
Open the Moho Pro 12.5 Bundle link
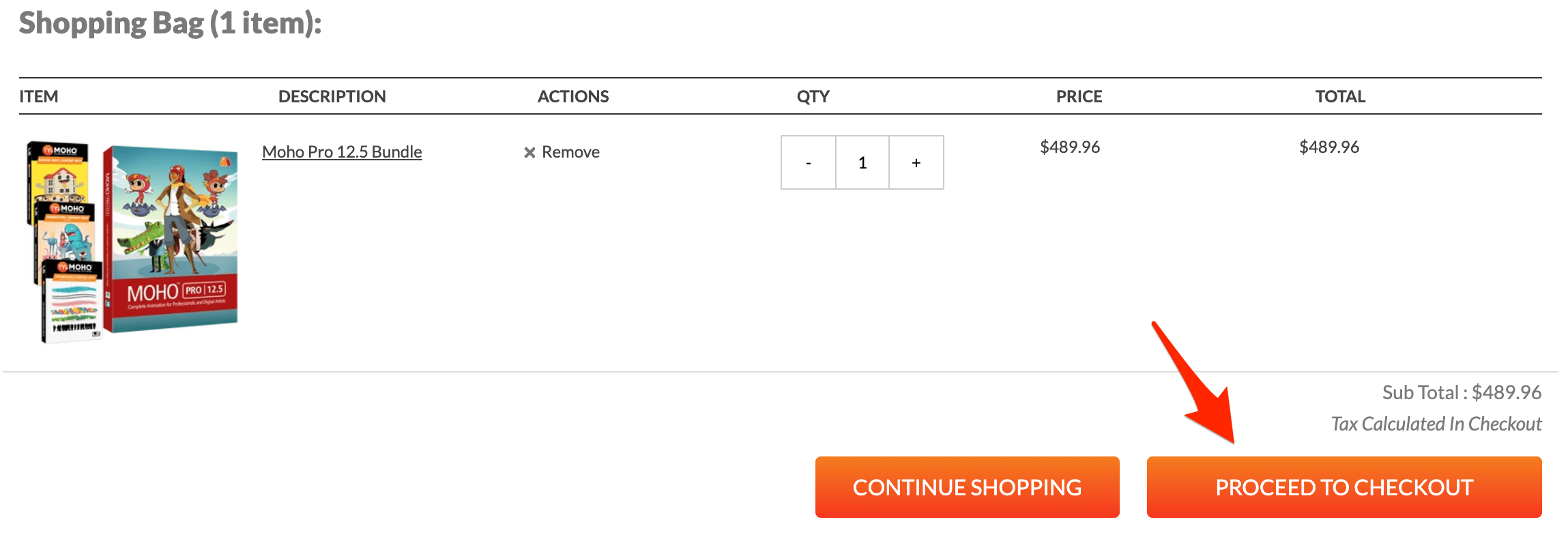point(342,151)
